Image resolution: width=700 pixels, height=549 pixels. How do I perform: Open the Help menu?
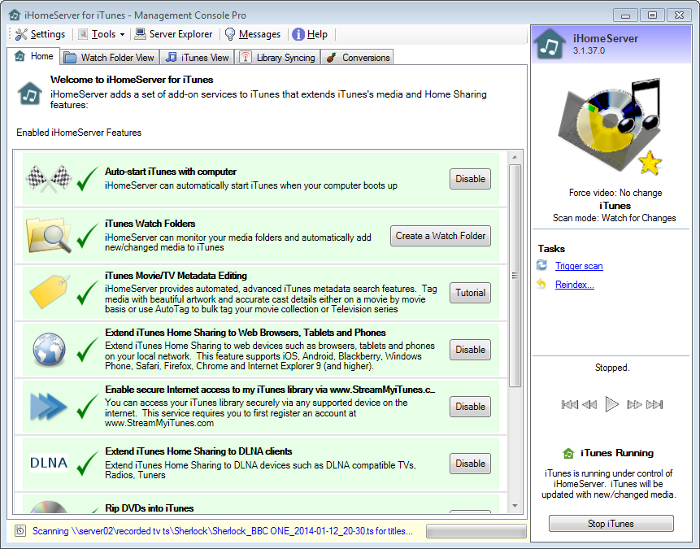point(310,34)
